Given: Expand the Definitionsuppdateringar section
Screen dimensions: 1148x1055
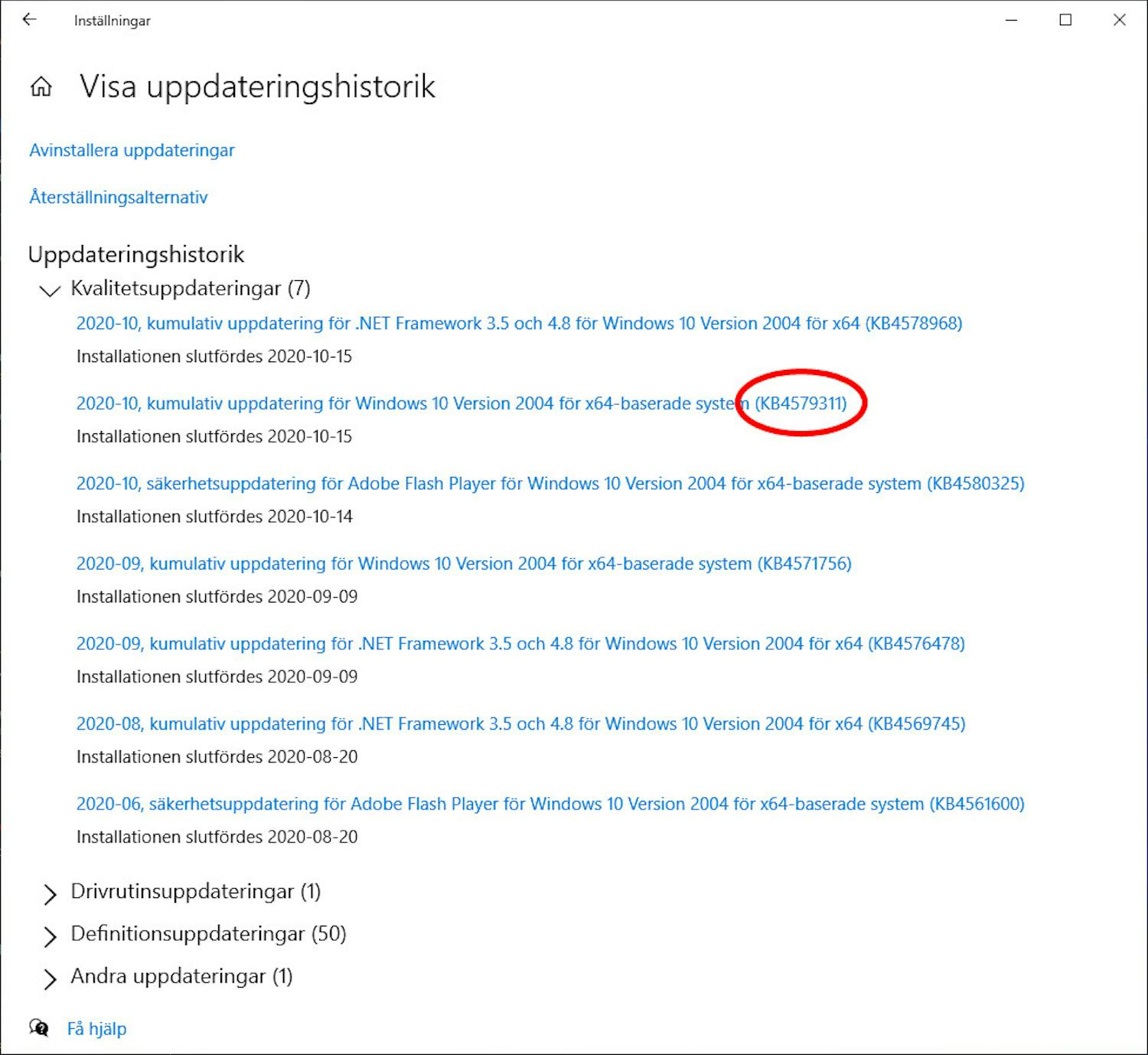Looking at the screenshot, I should click(x=51, y=936).
